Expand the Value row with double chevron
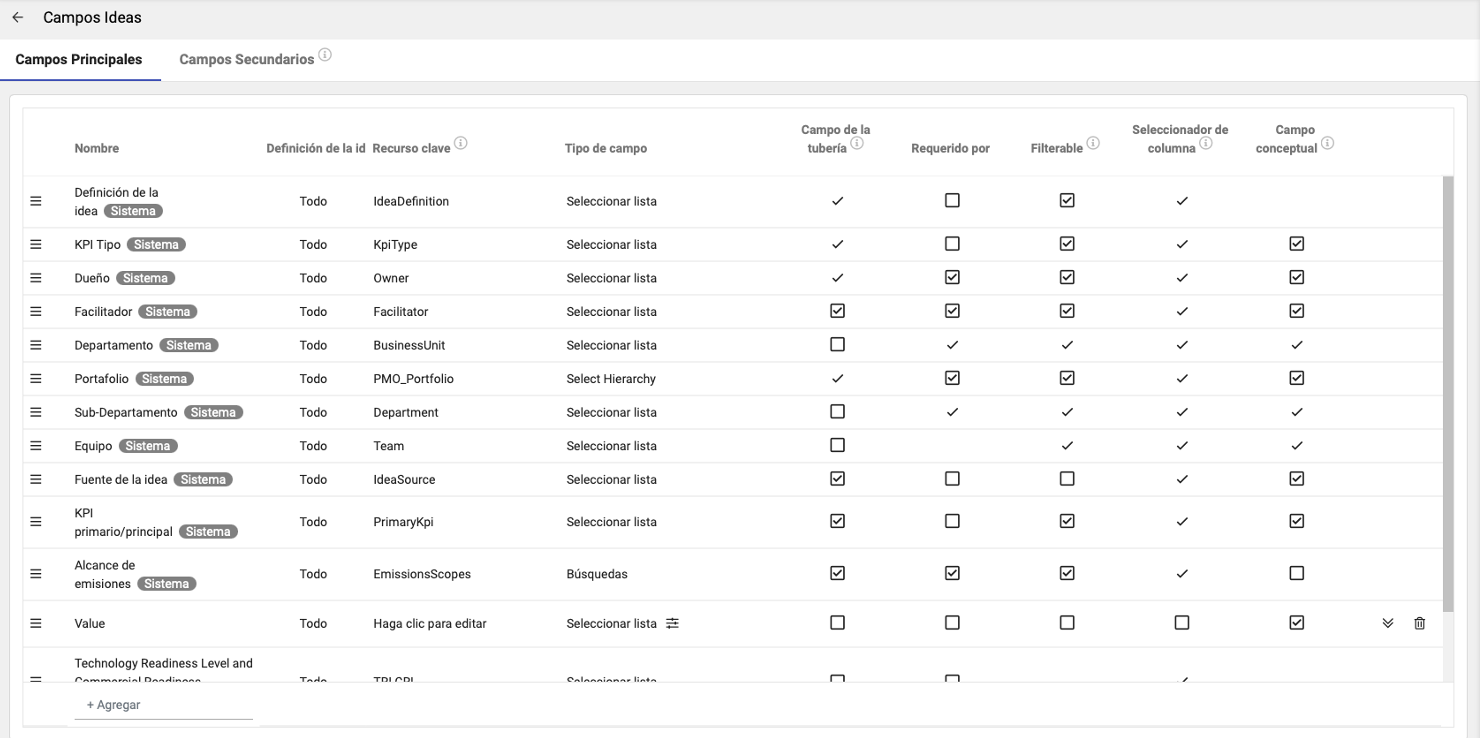The height and width of the screenshot is (738, 1480). (x=1388, y=623)
